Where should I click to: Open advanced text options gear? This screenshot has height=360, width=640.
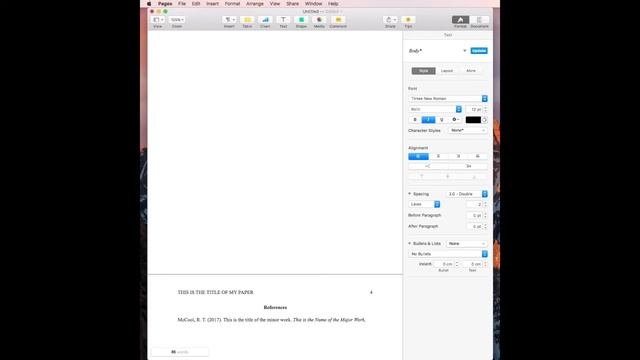point(455,120)
